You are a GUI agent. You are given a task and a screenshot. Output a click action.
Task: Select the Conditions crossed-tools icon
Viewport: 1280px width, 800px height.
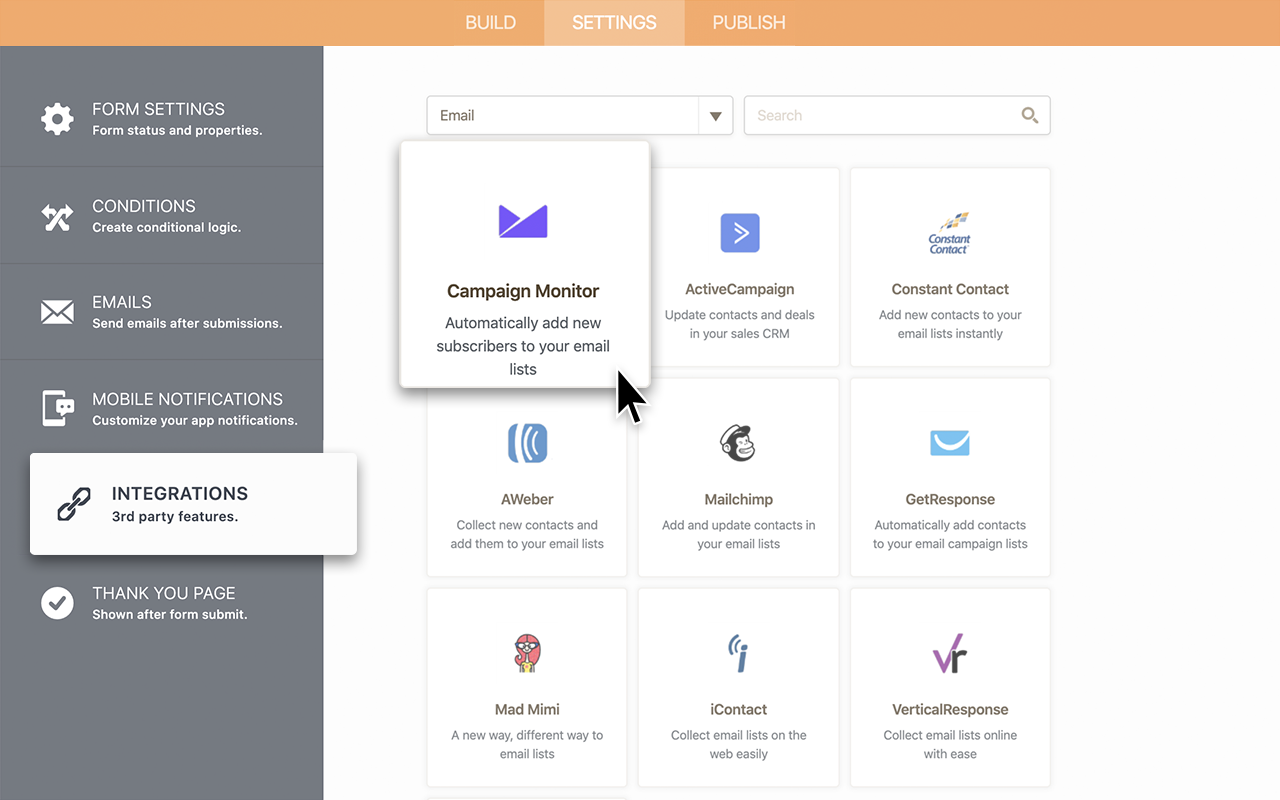click(x=57, y=215)
